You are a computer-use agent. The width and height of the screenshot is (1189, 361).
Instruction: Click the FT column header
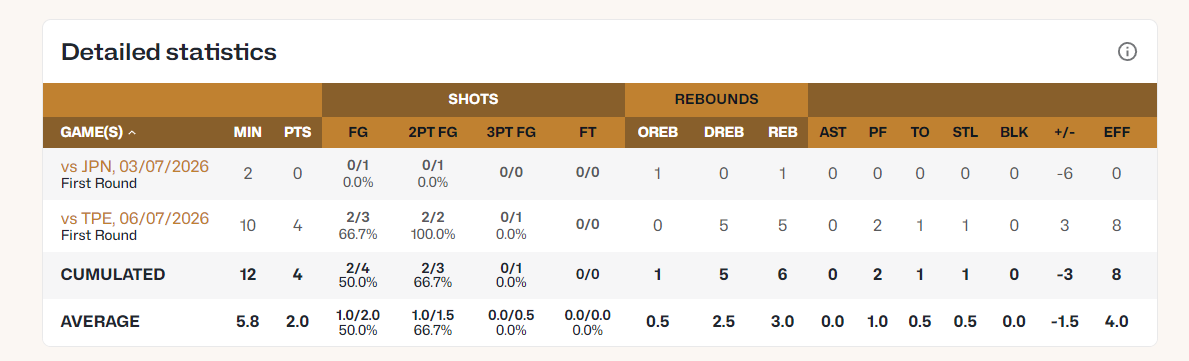587,132
